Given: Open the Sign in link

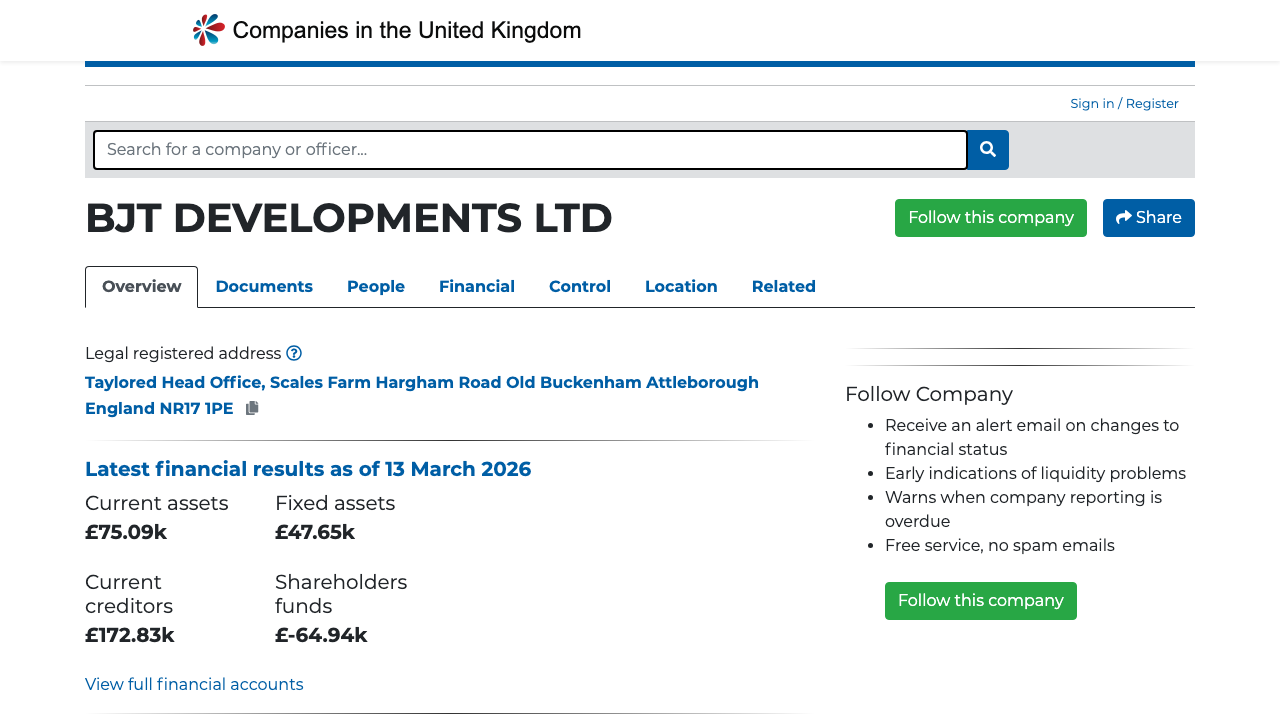Looking at the screenshot, I should pos(1092,103).
